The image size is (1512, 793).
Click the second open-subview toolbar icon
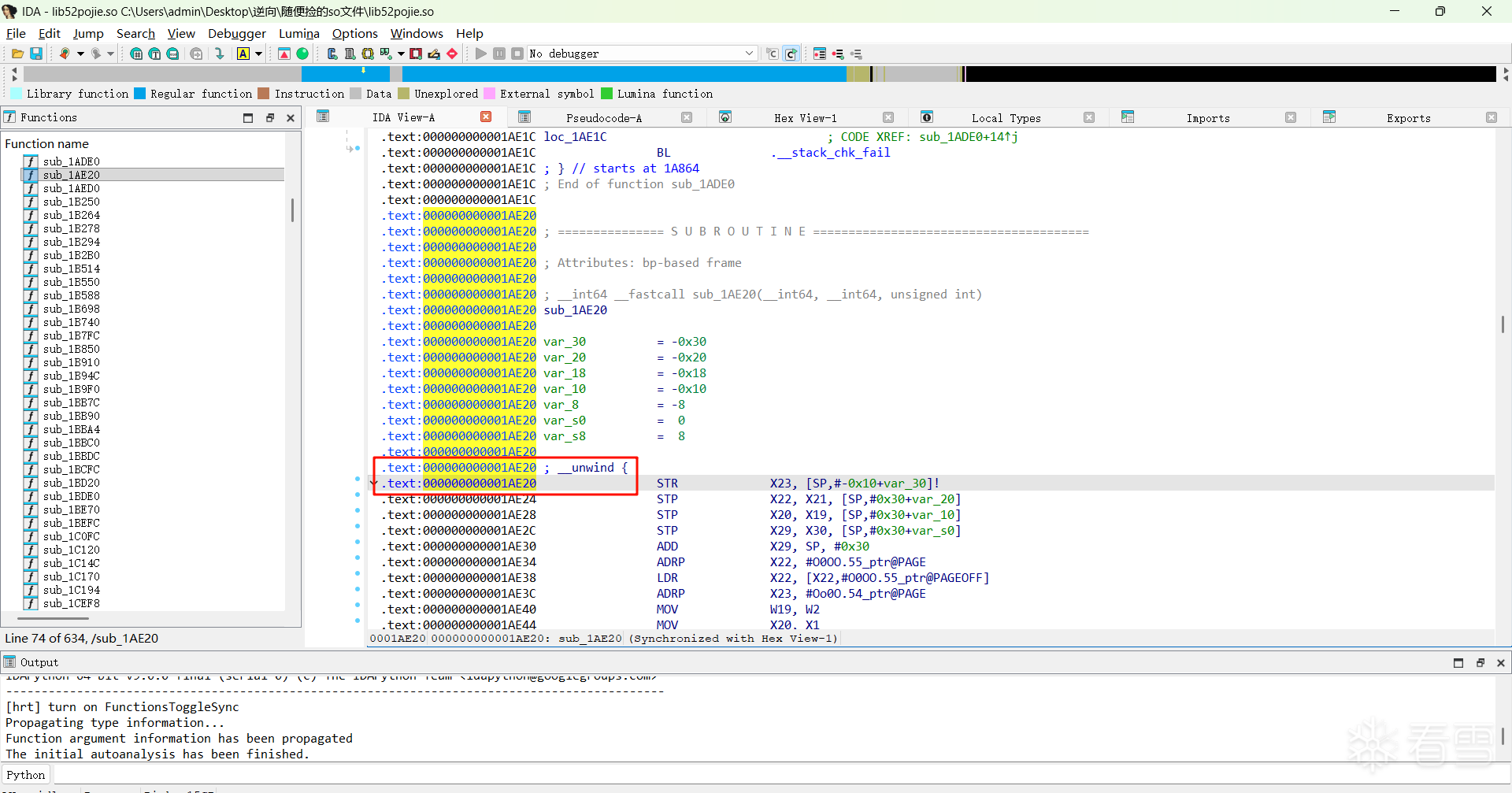pos(350,54)
